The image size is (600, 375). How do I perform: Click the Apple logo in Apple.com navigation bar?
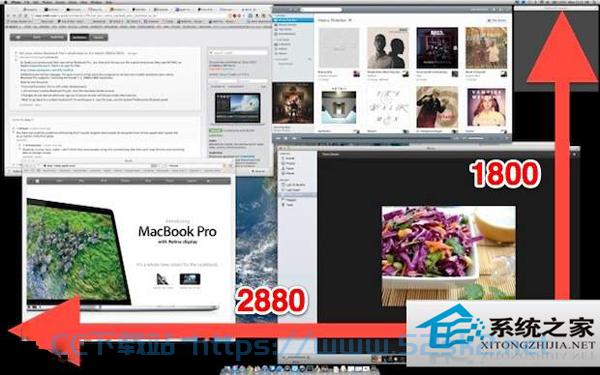pyautogui.click(x=37, y=181)
